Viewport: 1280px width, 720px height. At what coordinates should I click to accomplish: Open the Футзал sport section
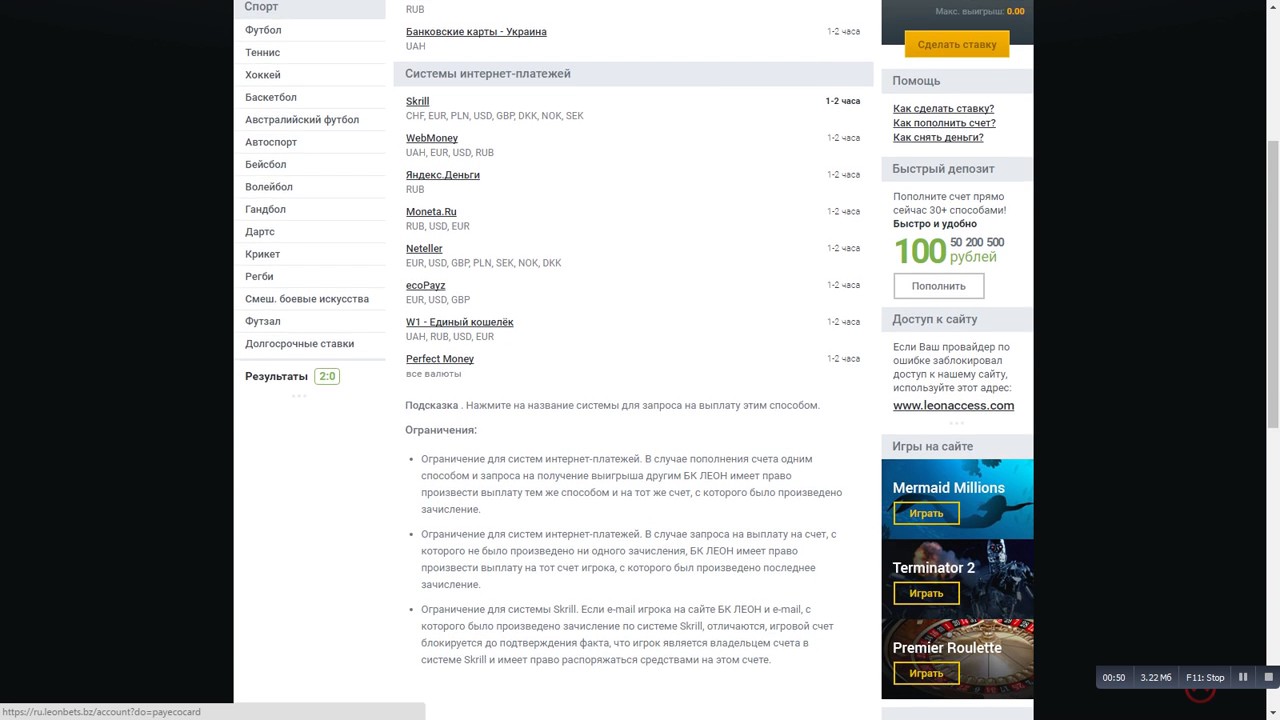pyautogui.click(x=262, y=321)
